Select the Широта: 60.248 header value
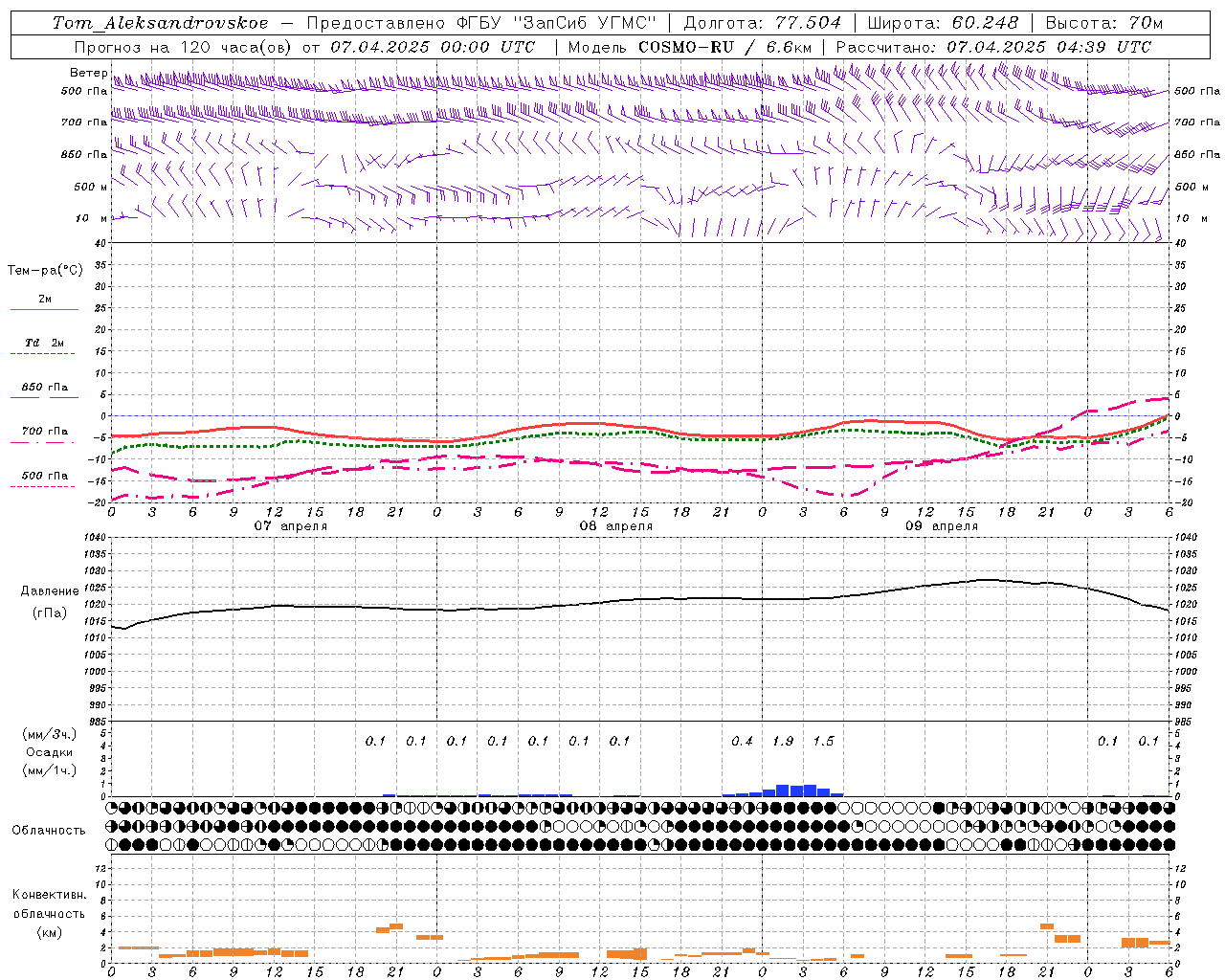Screen dimensions: 1225x980 (943, 23)
